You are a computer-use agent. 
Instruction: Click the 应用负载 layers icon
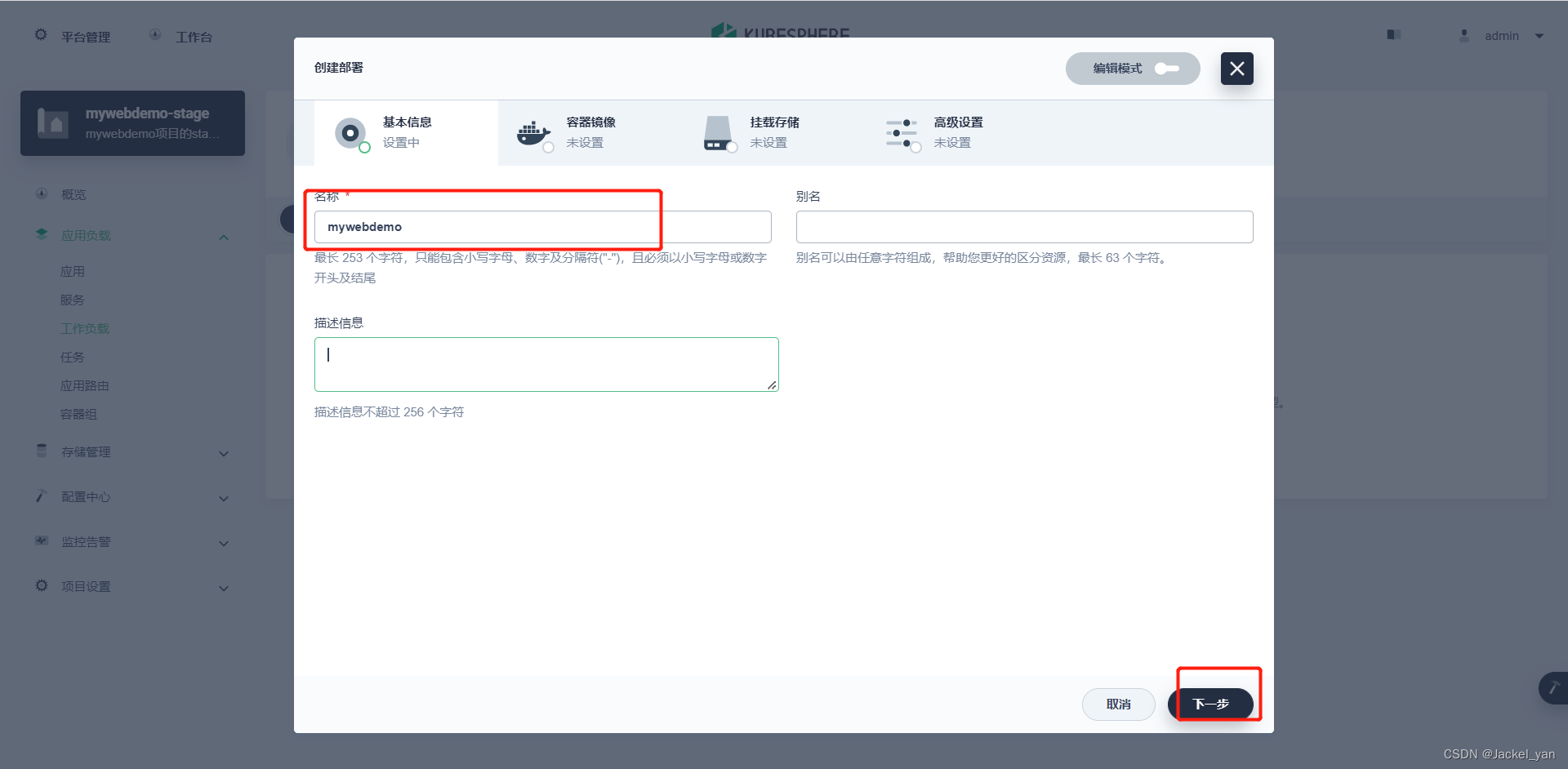[42, 234]
